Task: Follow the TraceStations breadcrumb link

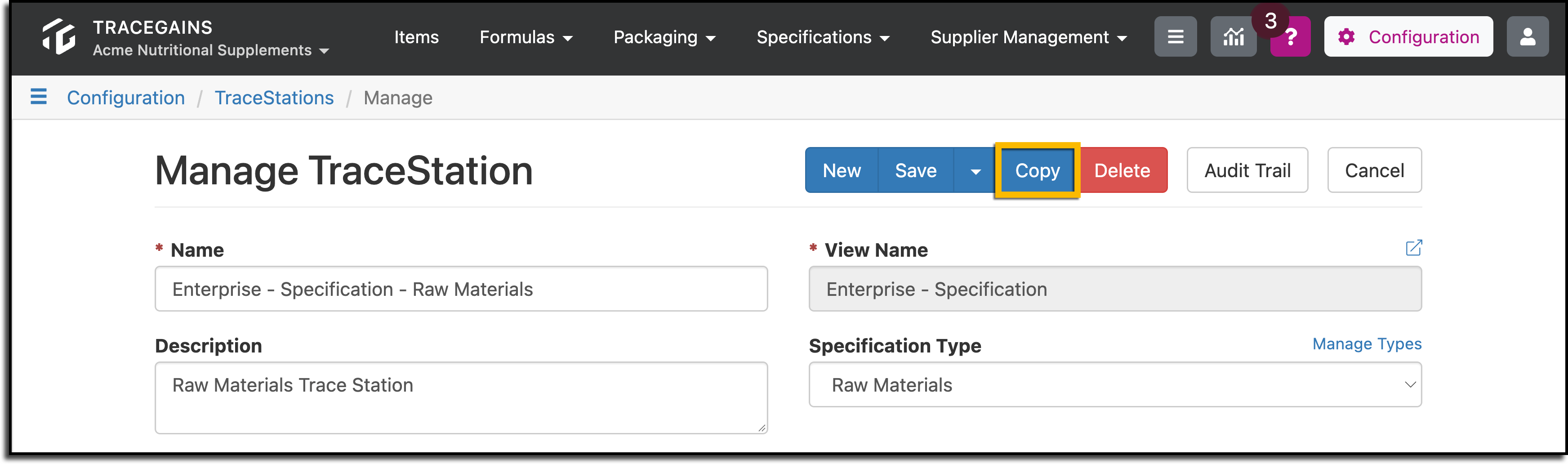Action: point(274,98)
